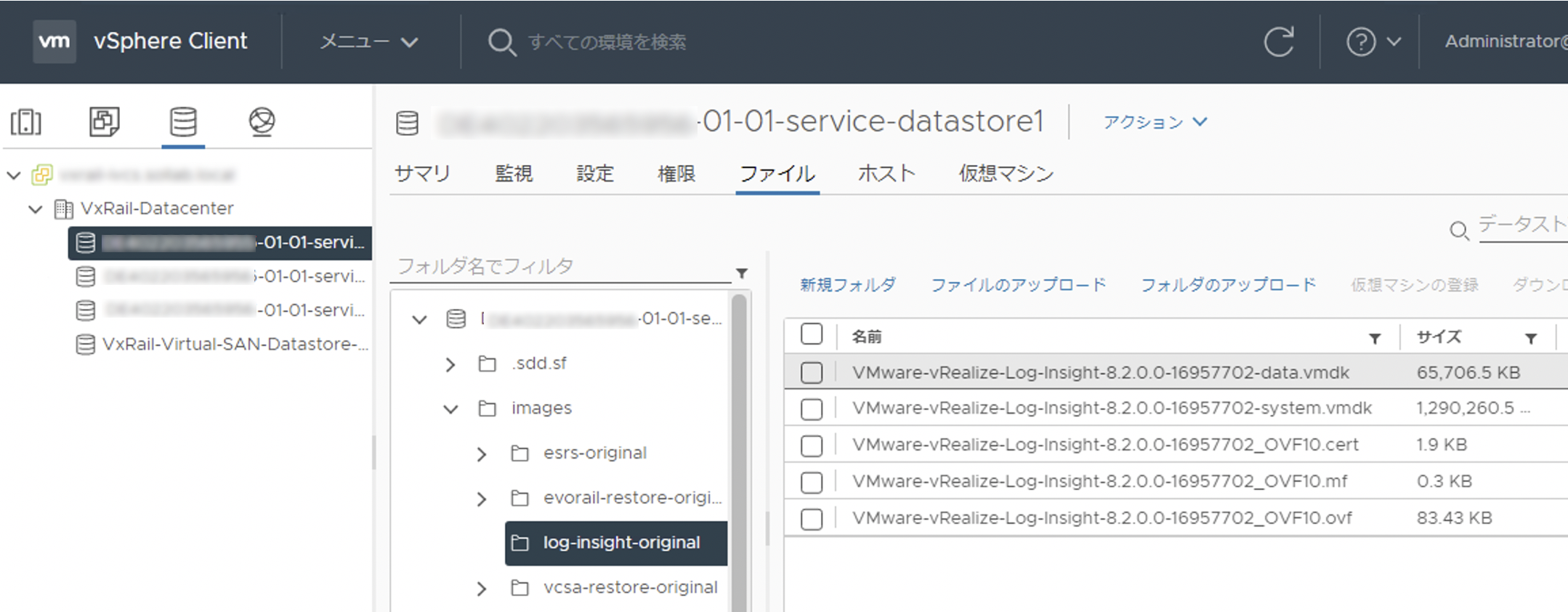
Task: Click the refresh icon in top bar
Action: click(1279, 41)
